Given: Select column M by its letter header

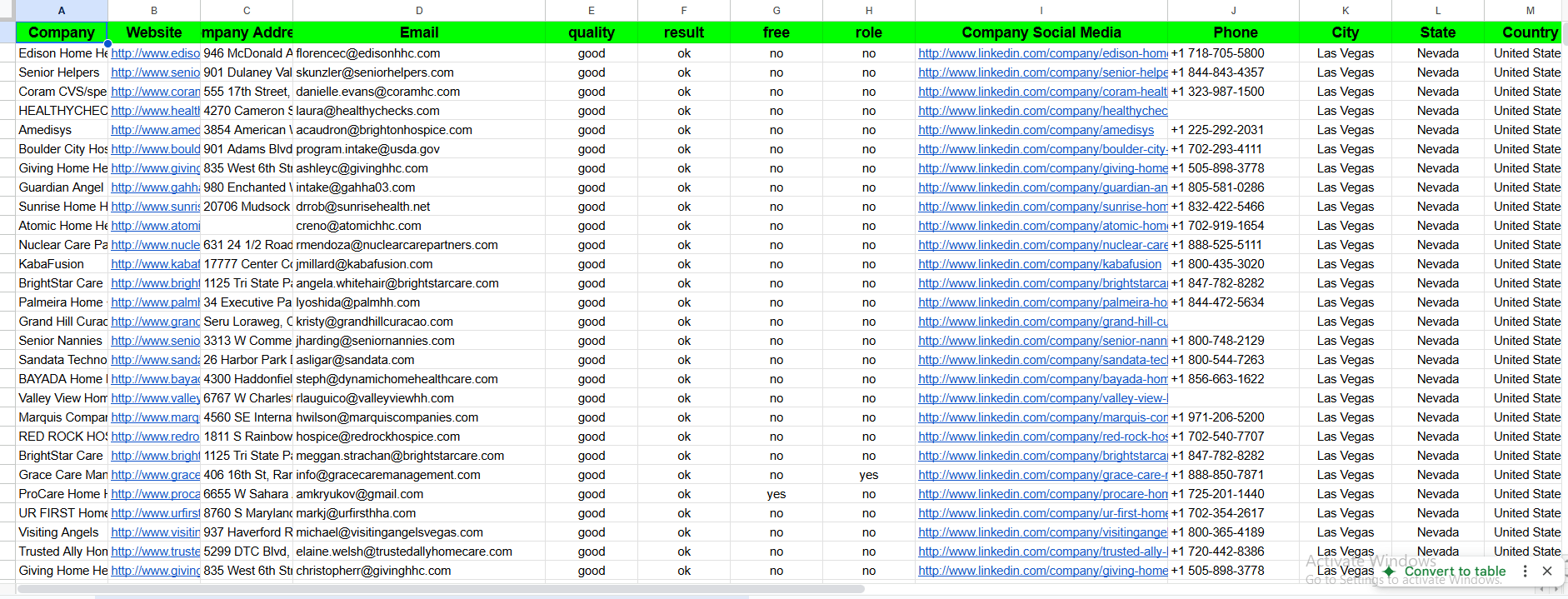Looking at the screenshot, I should [x=1531, y=11].
